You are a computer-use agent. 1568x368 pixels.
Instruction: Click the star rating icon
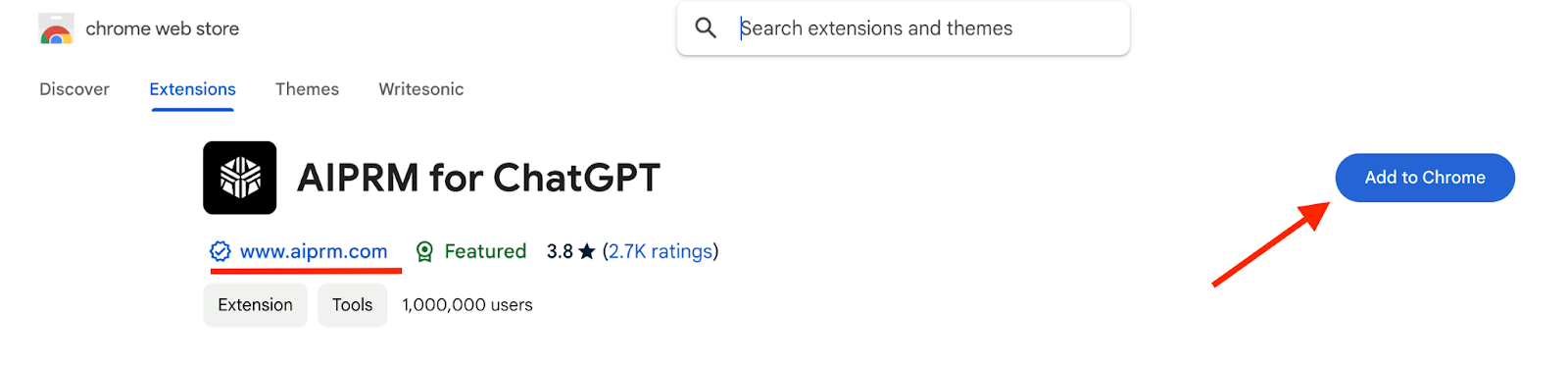pos(587,251)
